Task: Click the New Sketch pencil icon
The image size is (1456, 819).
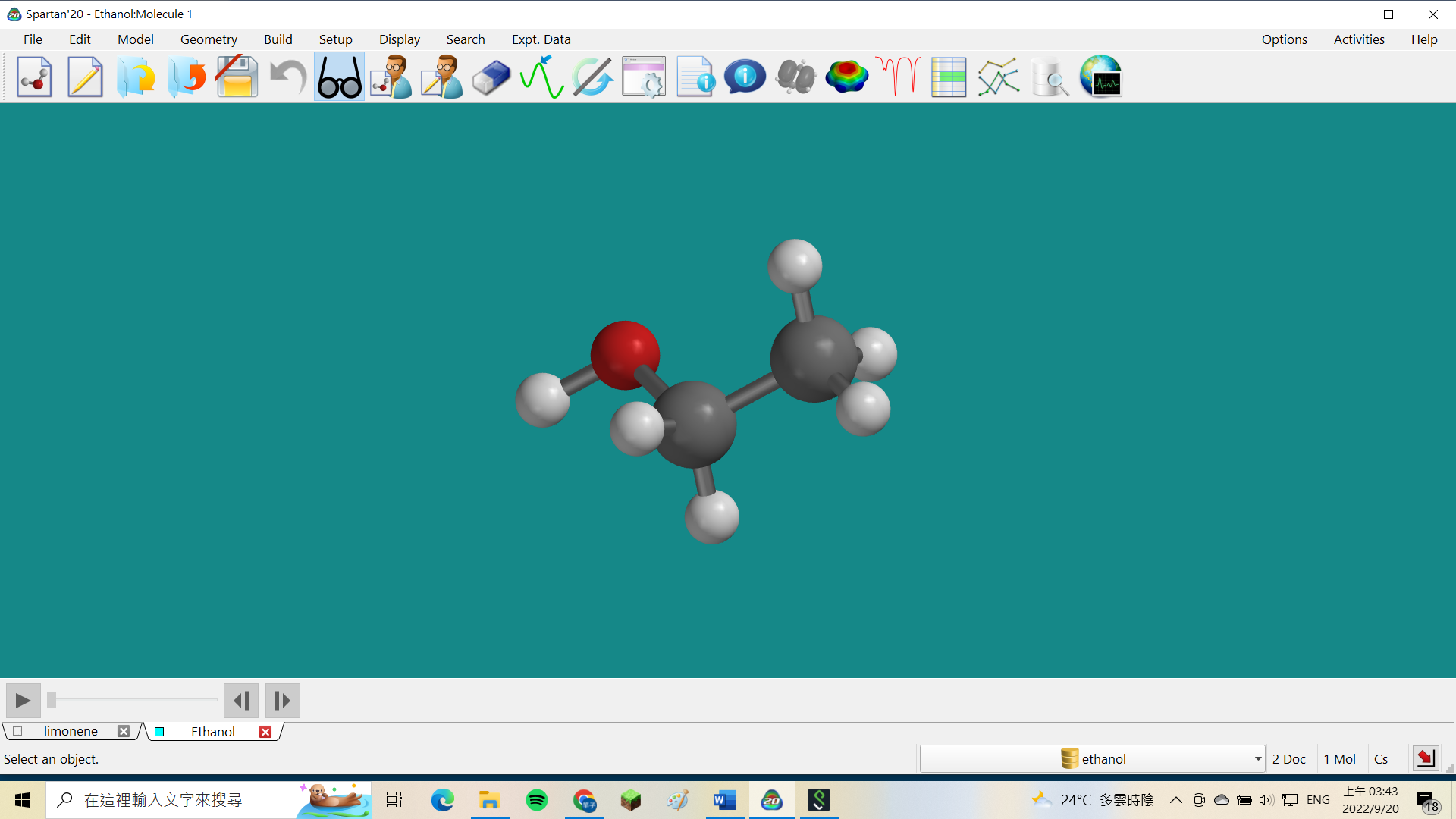Action: (85, 77)
